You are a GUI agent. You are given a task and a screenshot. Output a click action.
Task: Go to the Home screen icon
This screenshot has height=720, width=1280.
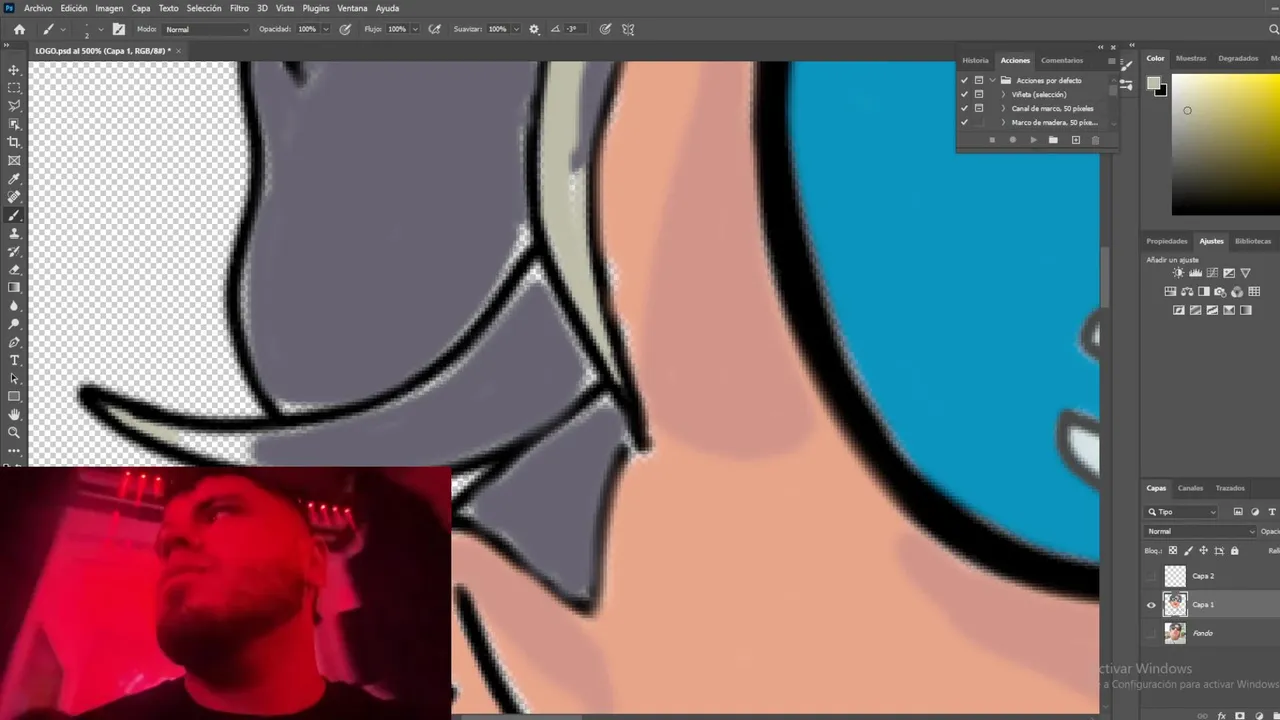pyautogui.click(x=19, y=29)
